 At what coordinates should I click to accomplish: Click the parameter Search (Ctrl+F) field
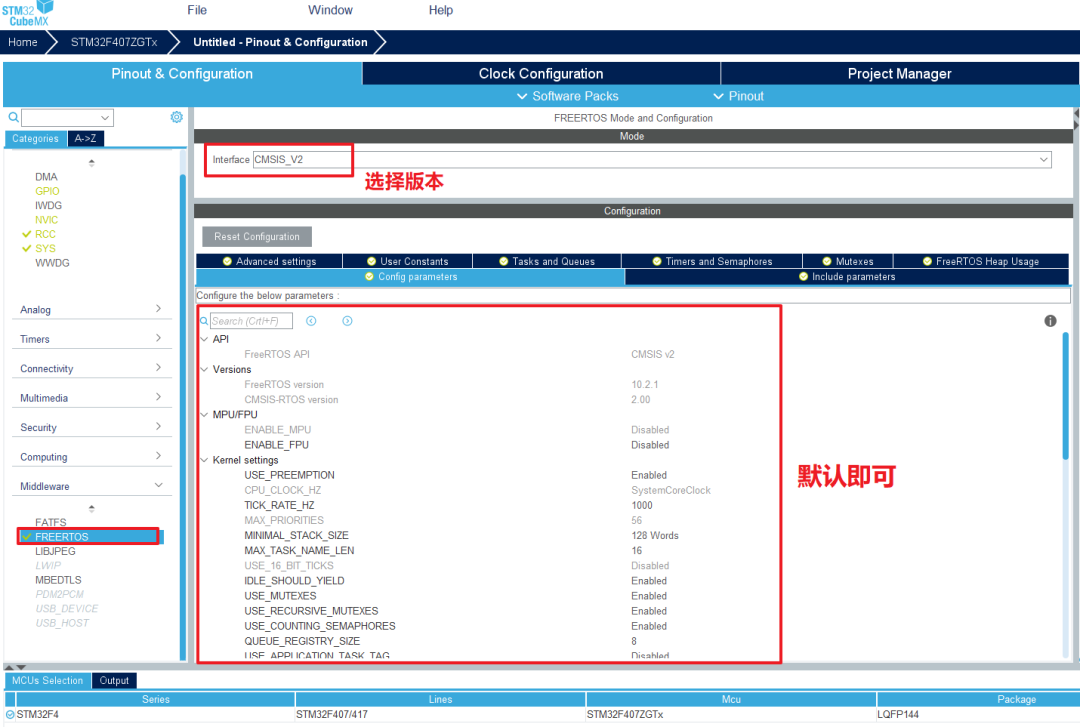[x=251, y=321]
